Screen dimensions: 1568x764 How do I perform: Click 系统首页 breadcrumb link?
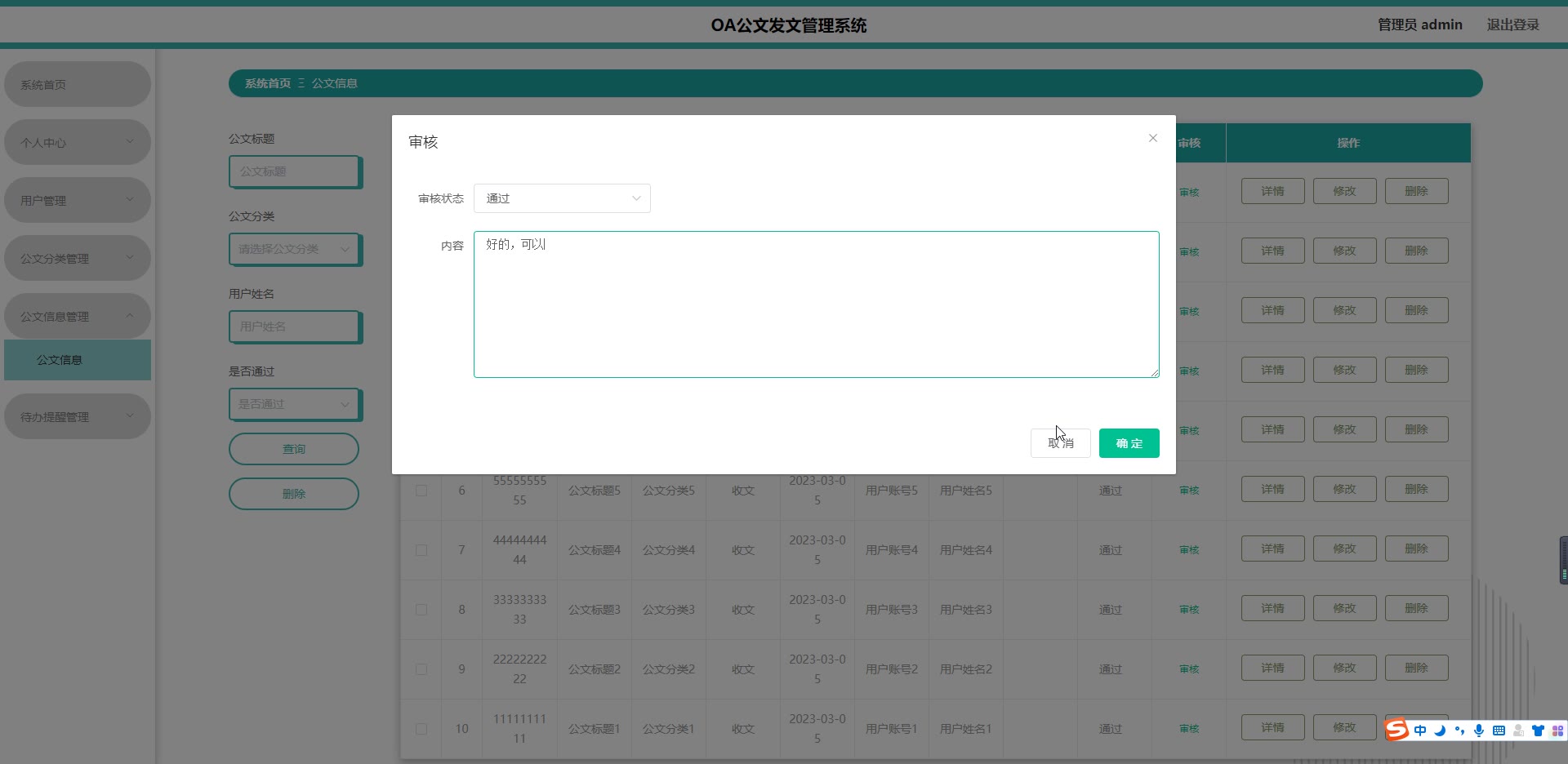point(268,83)
